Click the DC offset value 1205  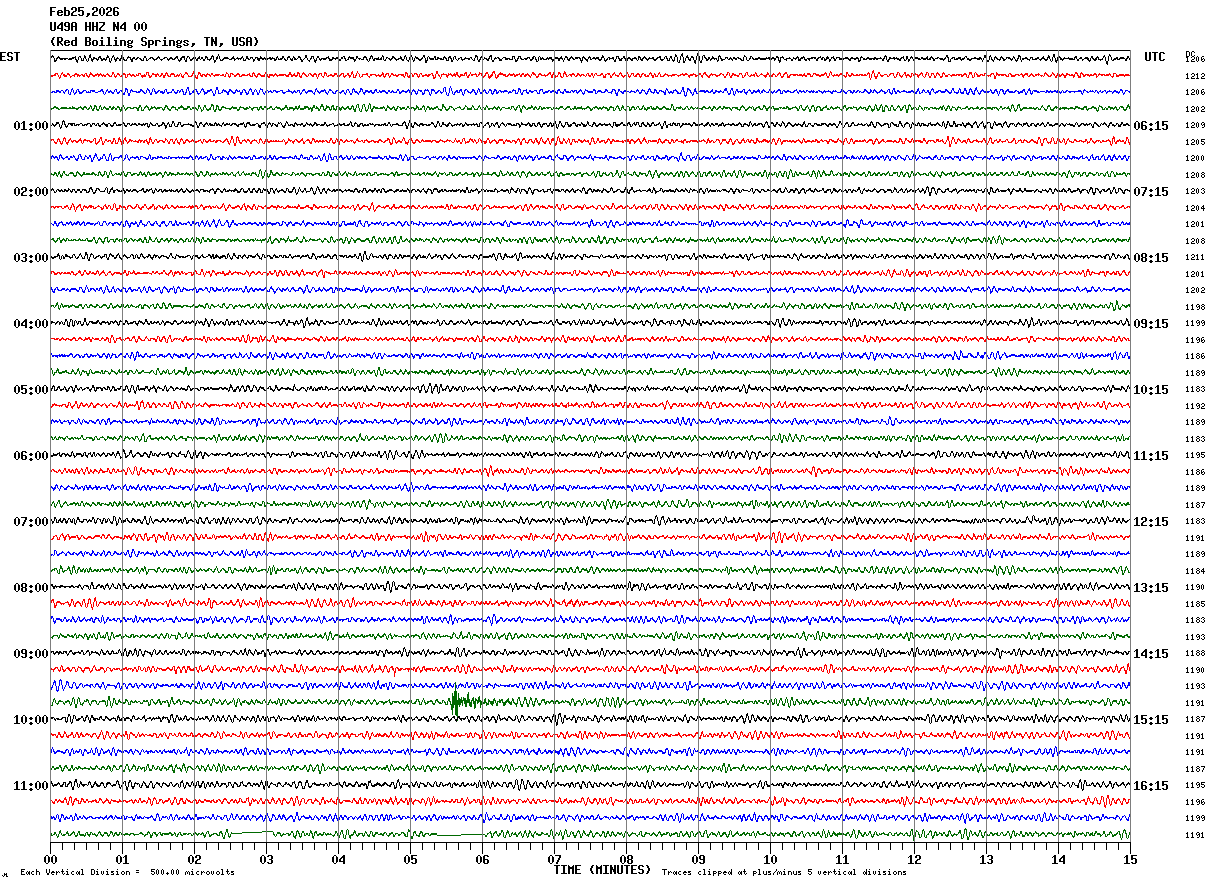(x=1194, y=142)
